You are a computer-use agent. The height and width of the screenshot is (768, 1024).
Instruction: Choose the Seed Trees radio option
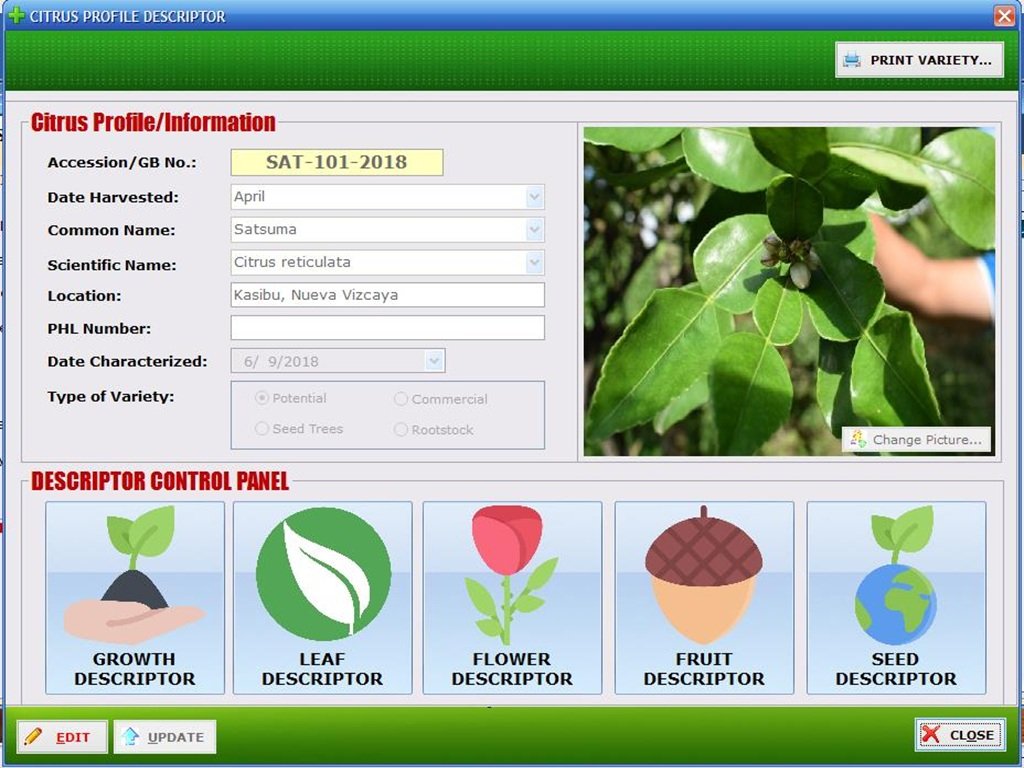tap(262, 429)
